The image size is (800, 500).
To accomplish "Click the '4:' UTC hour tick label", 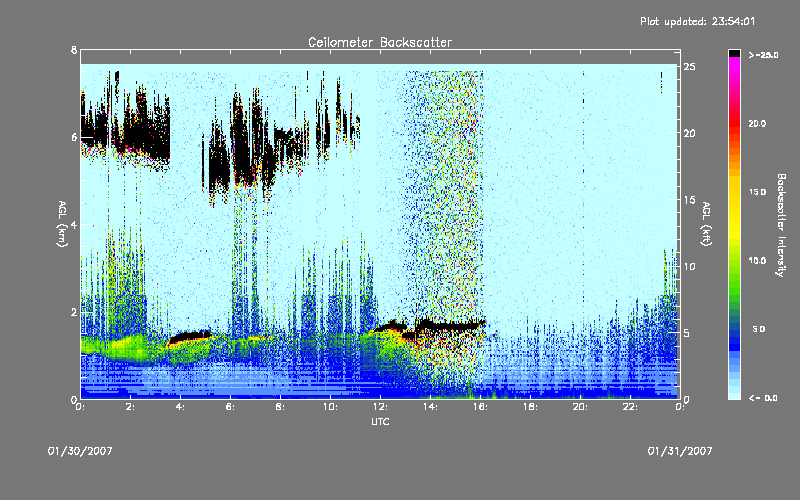I will click(181, 407).
